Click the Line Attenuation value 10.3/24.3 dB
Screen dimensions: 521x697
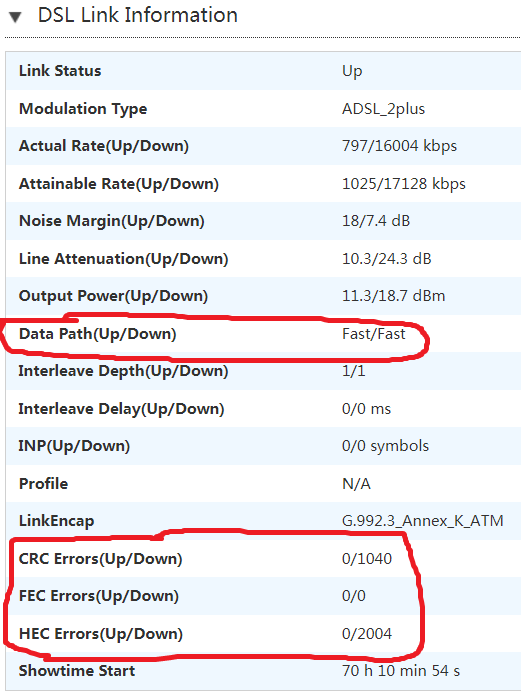[x=386, y=259]
